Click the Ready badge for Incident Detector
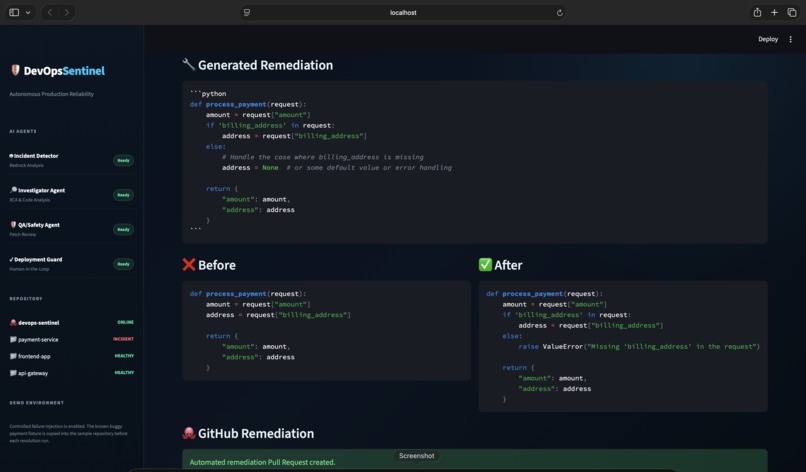The width and height of the screenshot is (806, 472). click(x=123, y=160)
